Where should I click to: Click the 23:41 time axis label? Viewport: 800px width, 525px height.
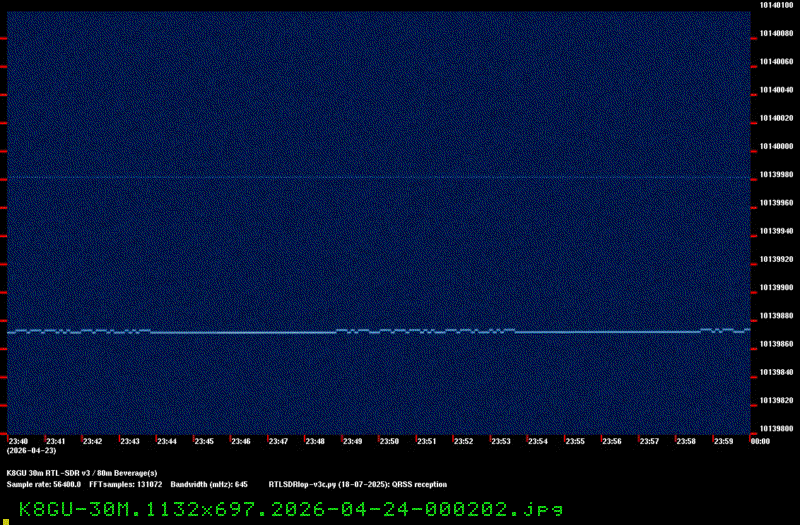[x=56, y=441]
